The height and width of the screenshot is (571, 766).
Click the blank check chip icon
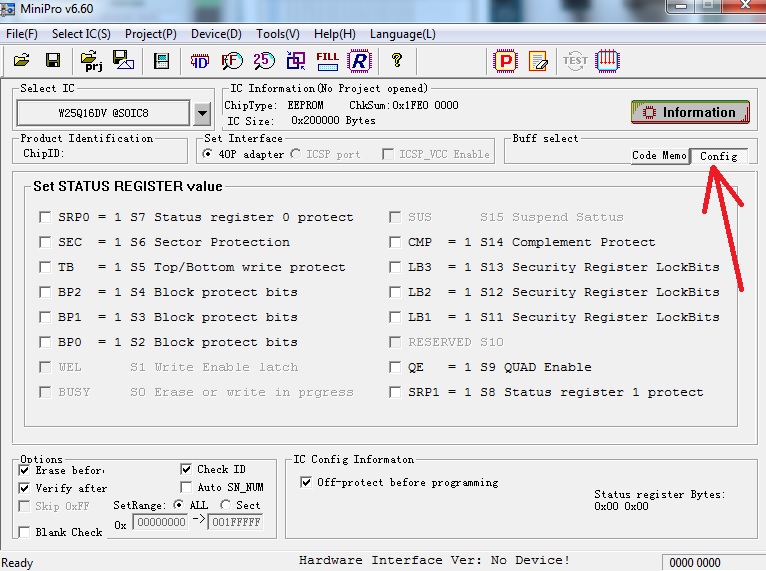[x=296, y=61]
